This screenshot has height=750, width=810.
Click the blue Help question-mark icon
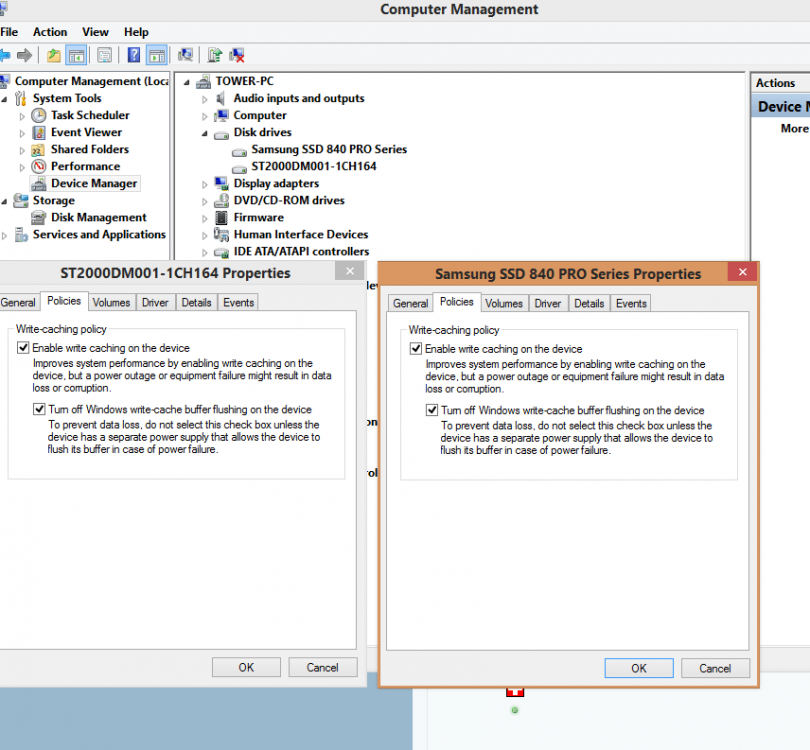pyautogui.click(x=134, y=55)
